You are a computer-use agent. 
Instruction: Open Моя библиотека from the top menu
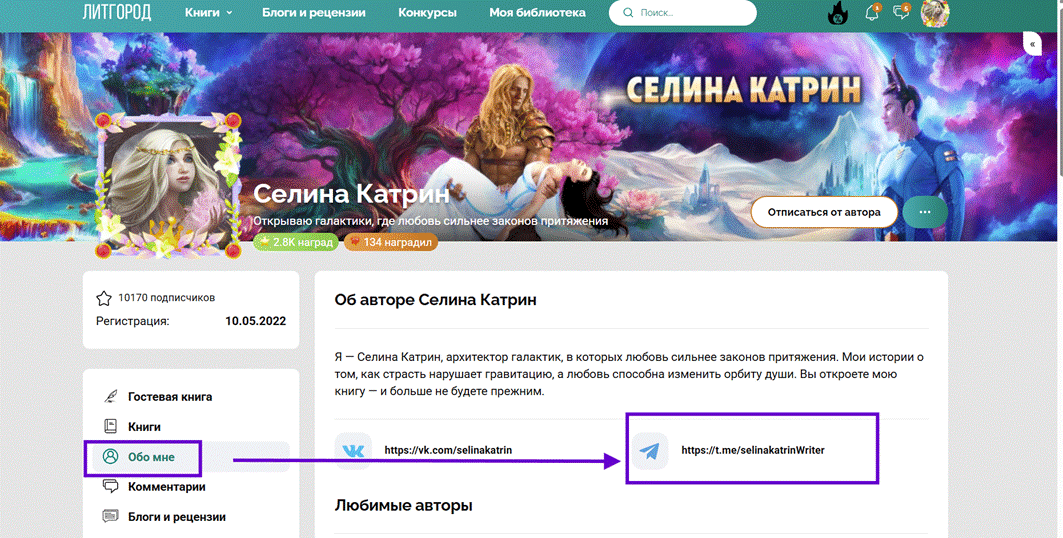(x=537, y=13)
